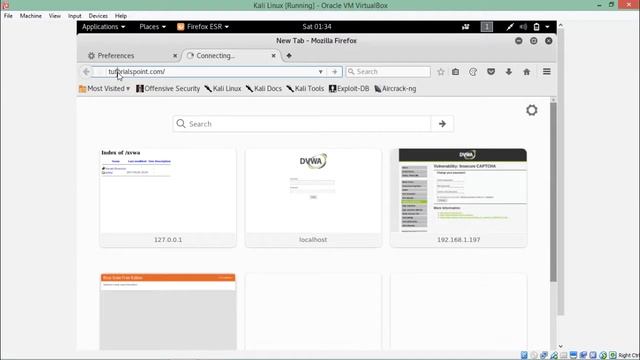Click the VirtualBox scroll up arrow
This screenshot has height=360, width=640.
click(560, 25)
